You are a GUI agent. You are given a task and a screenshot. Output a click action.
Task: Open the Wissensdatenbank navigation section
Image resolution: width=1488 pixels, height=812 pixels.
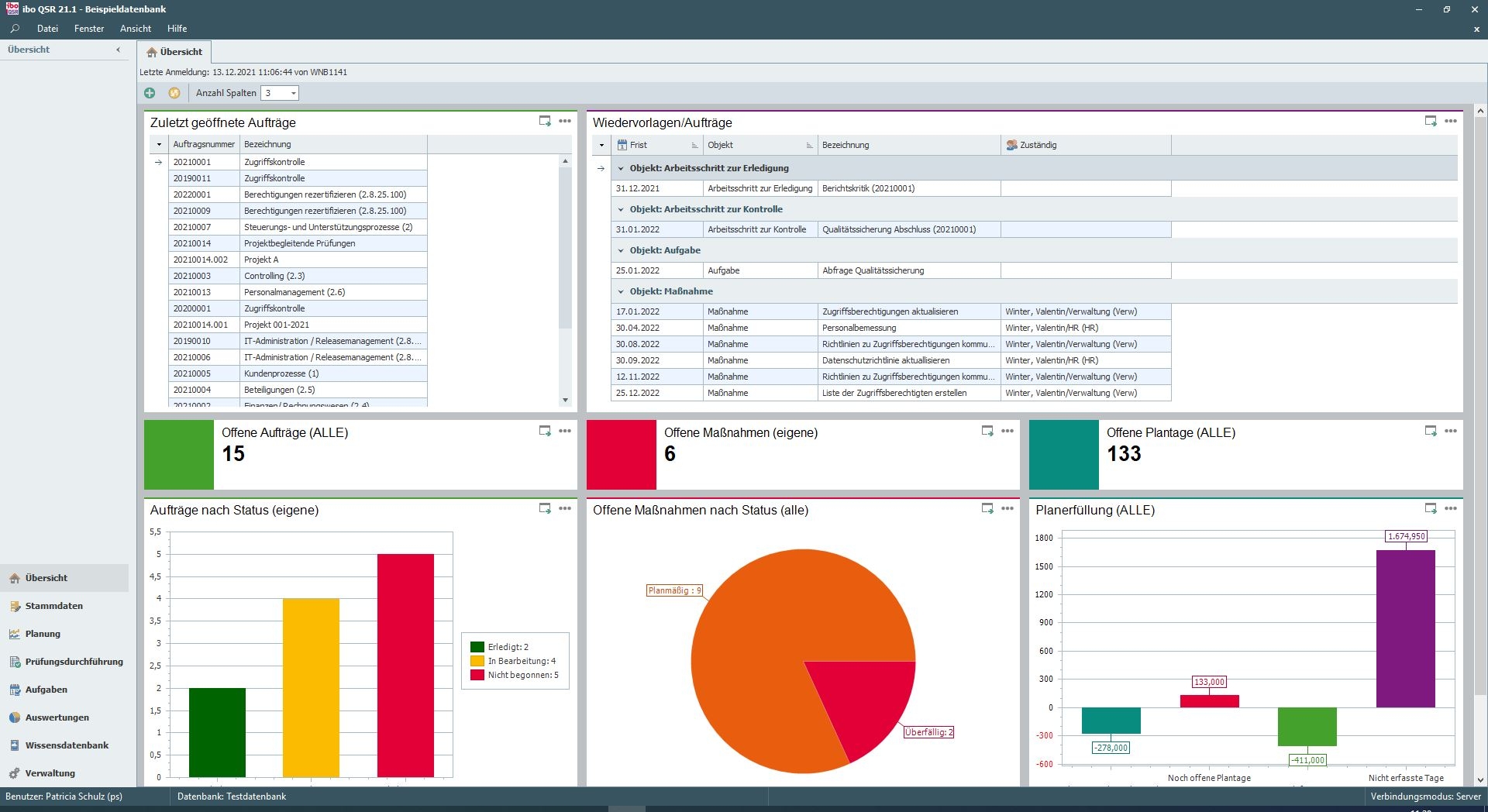67,745
